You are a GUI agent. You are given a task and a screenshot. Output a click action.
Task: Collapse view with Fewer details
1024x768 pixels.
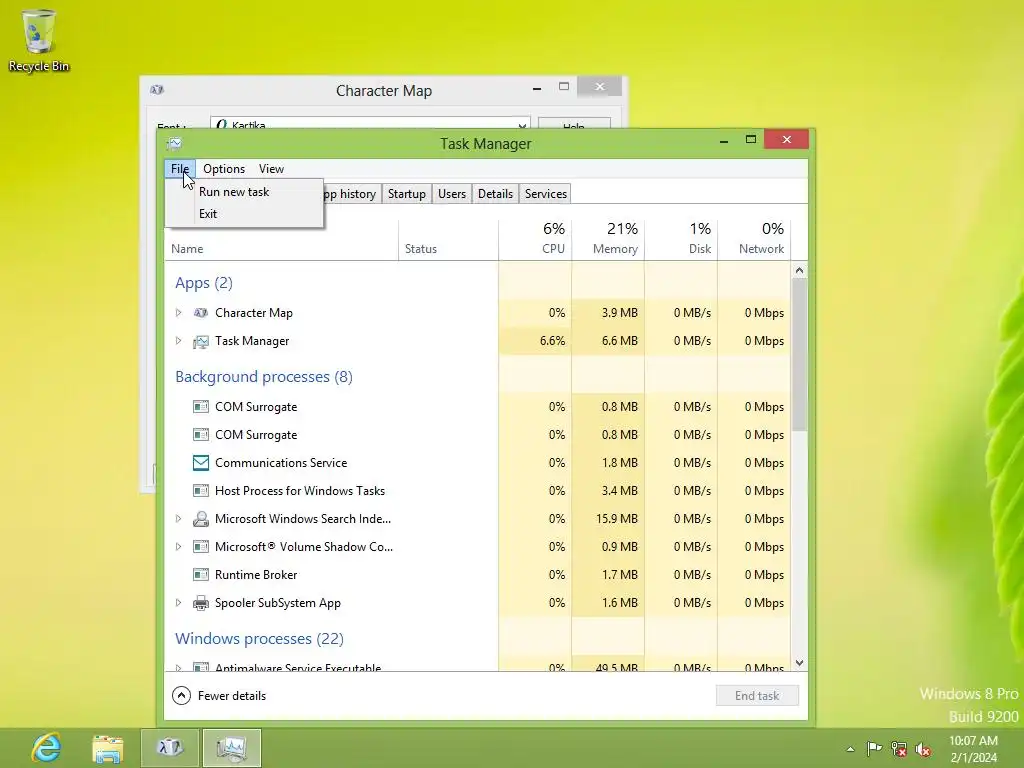tap(219, 696)
